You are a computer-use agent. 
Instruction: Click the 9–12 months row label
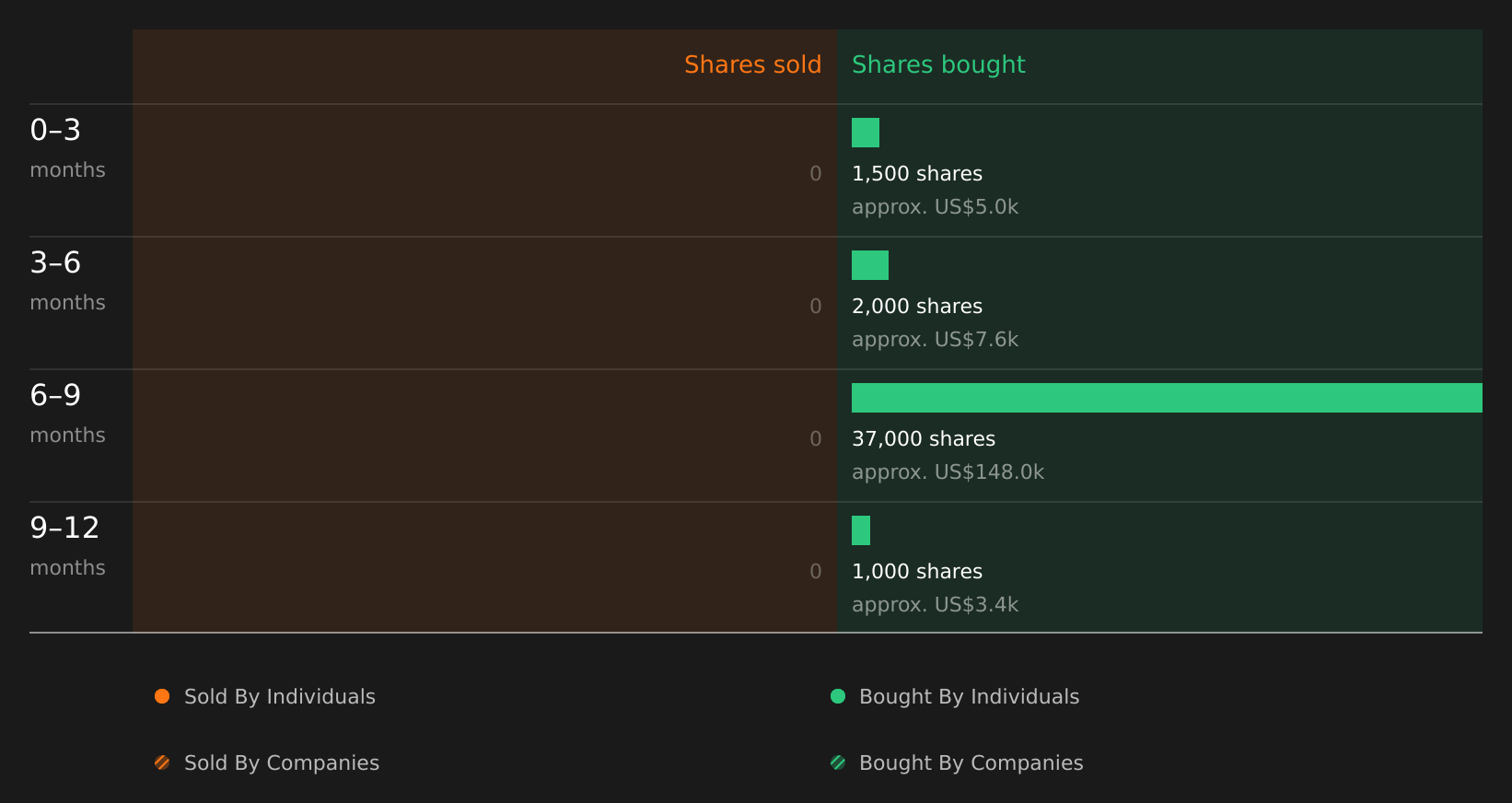pos(67,546)
